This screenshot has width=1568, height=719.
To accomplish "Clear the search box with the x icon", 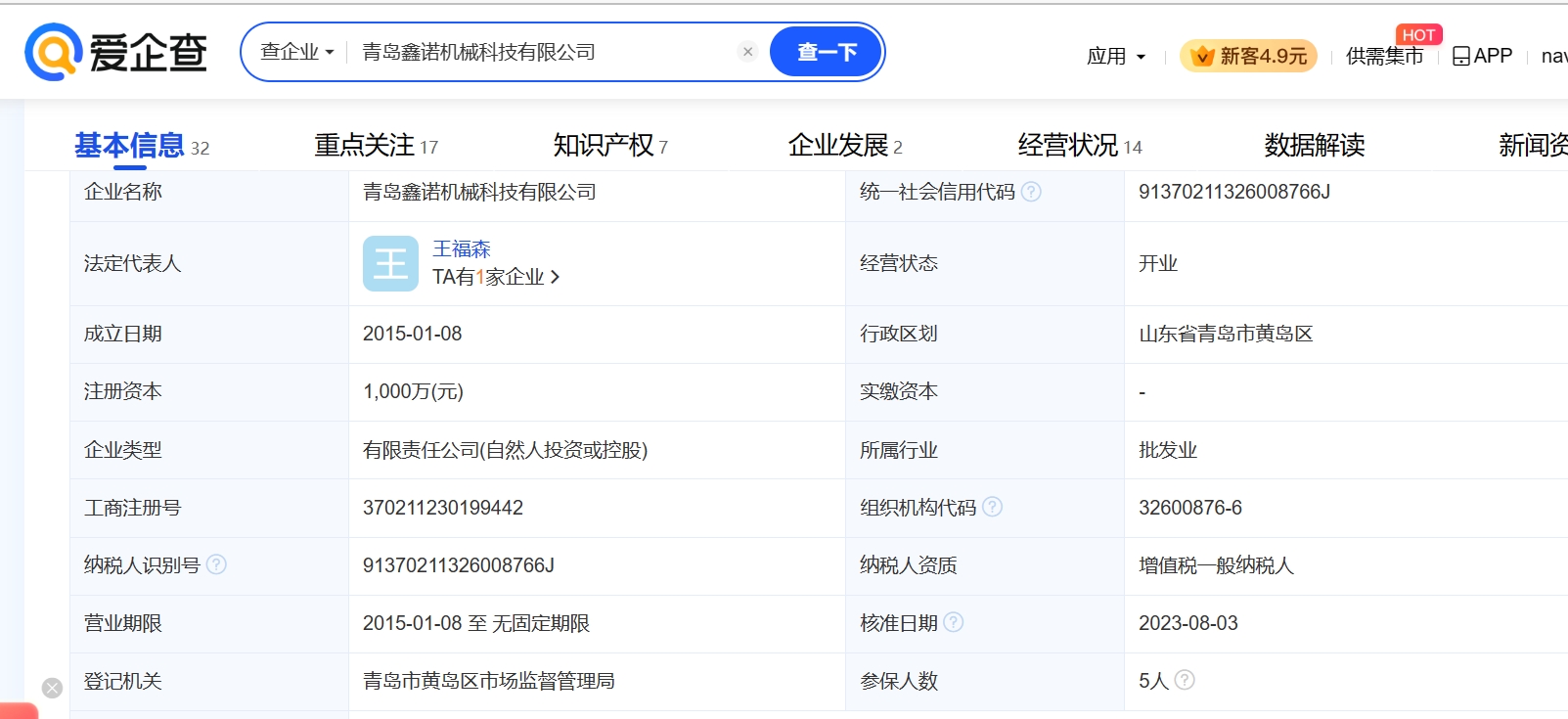I will tap(748, 52).
